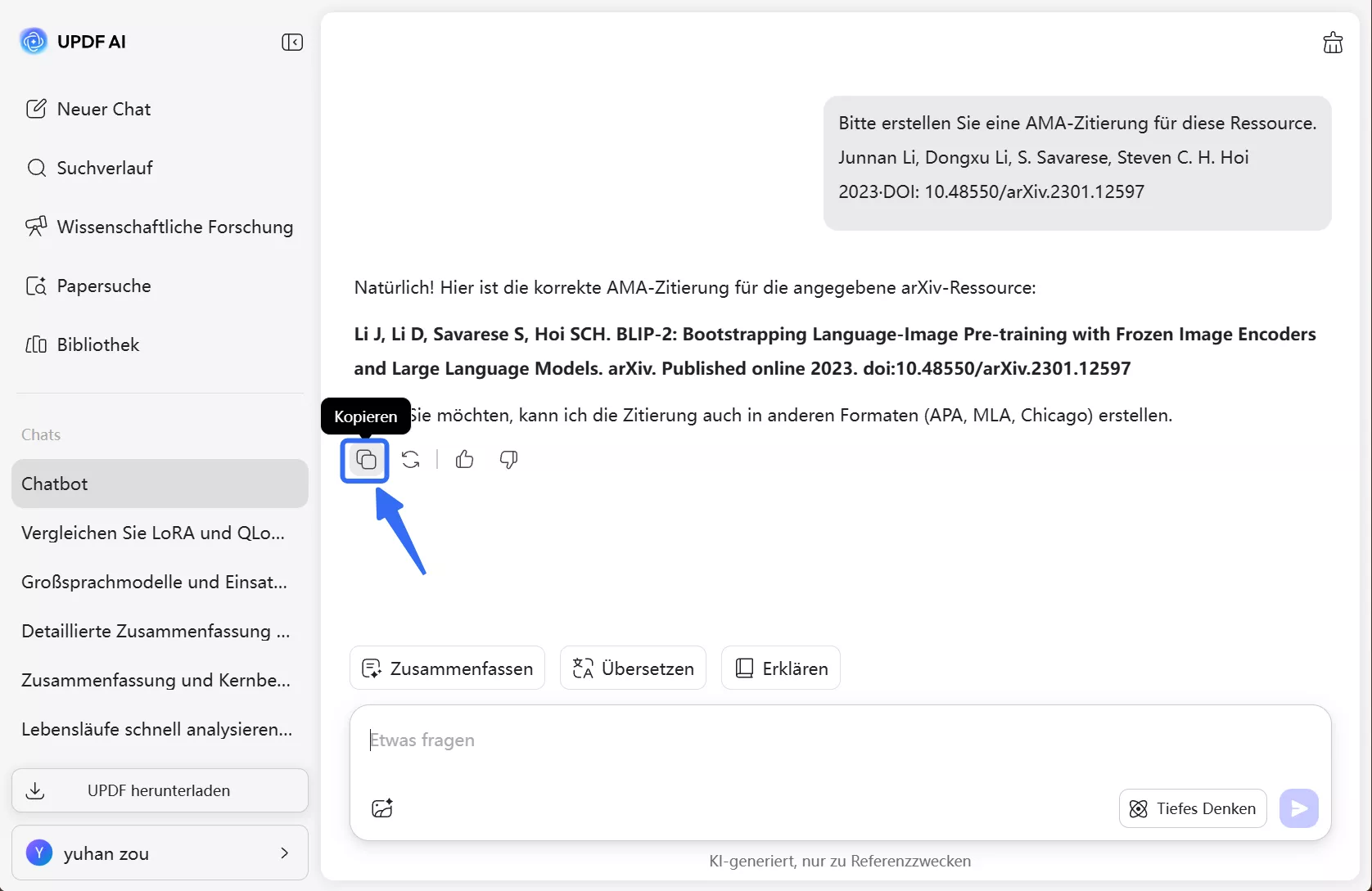Send the message with the arrow button
Viewport: 1372px width, 891px height.
point(1299,808)
